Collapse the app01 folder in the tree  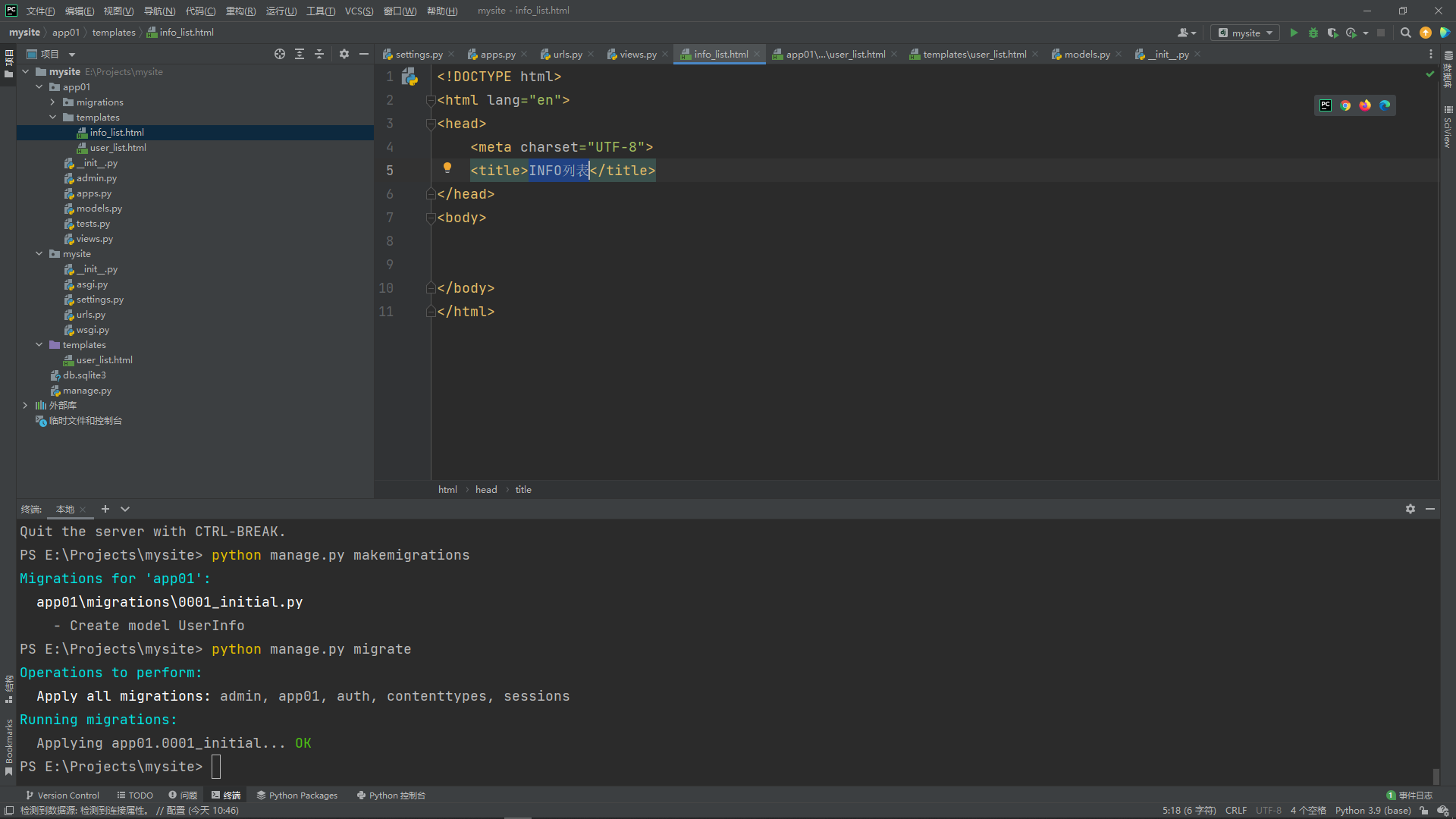pyautogui.click(x=39, y=87)
